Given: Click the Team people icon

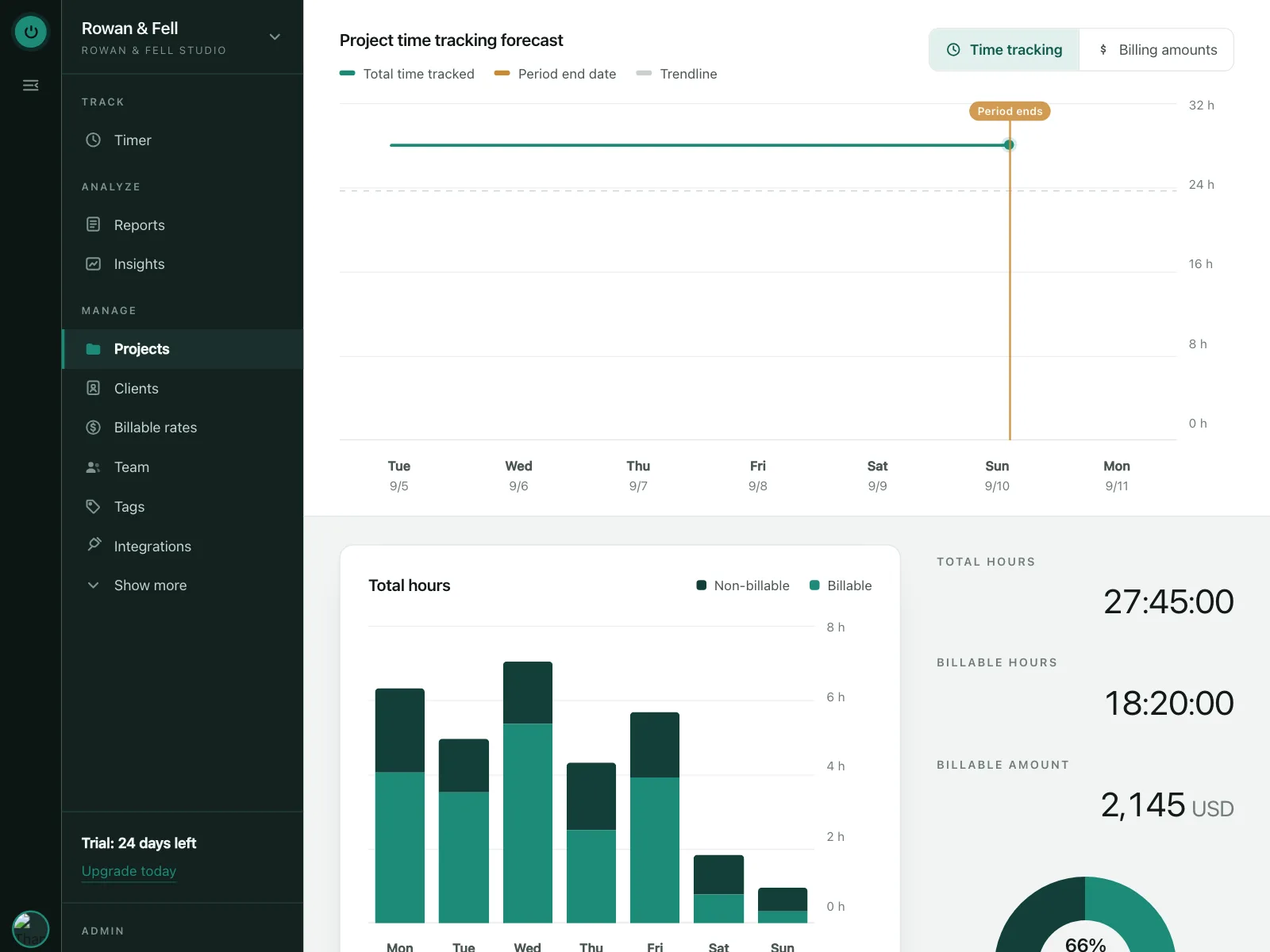Looking at the screenshot, I should (x=93, y=467).
